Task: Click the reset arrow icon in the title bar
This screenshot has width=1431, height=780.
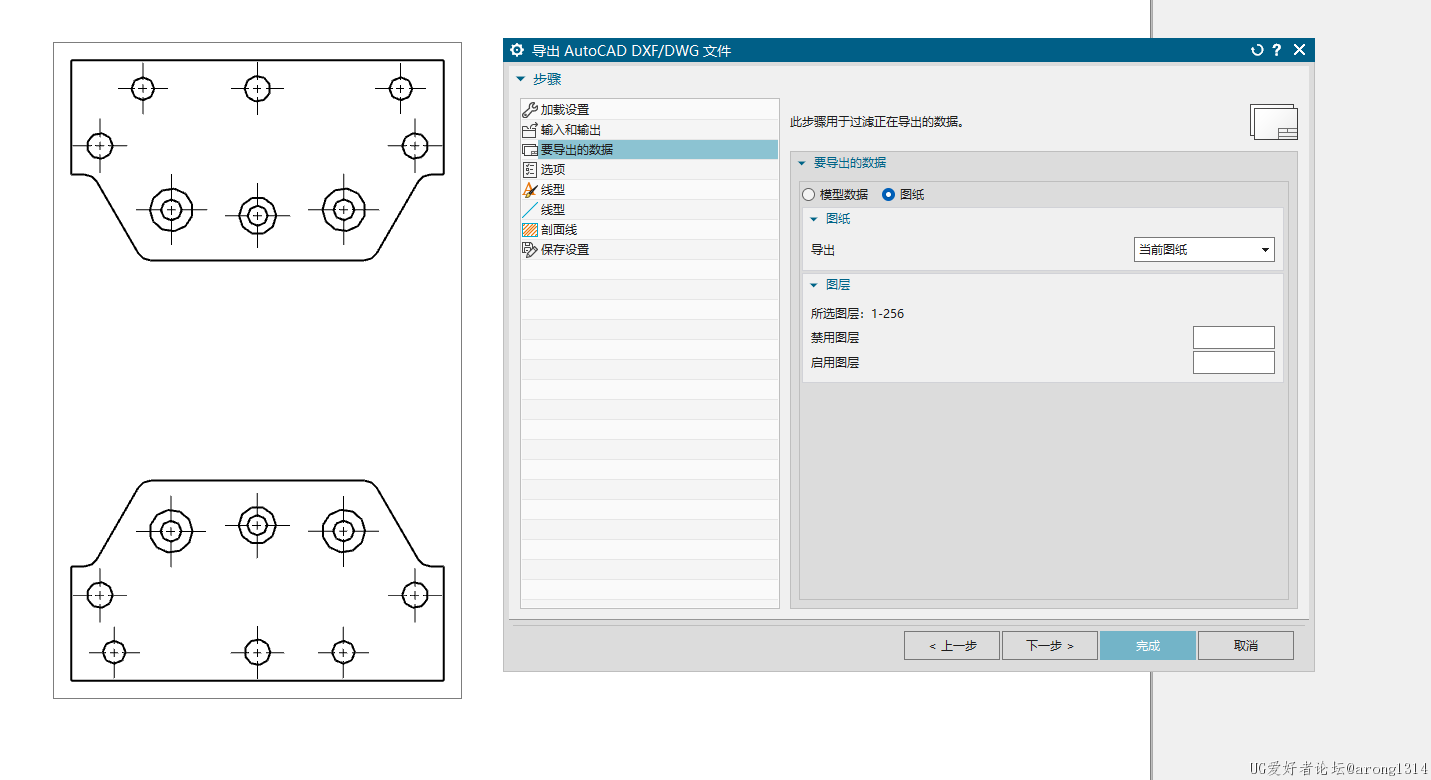Action: [x=1257, y=50]
